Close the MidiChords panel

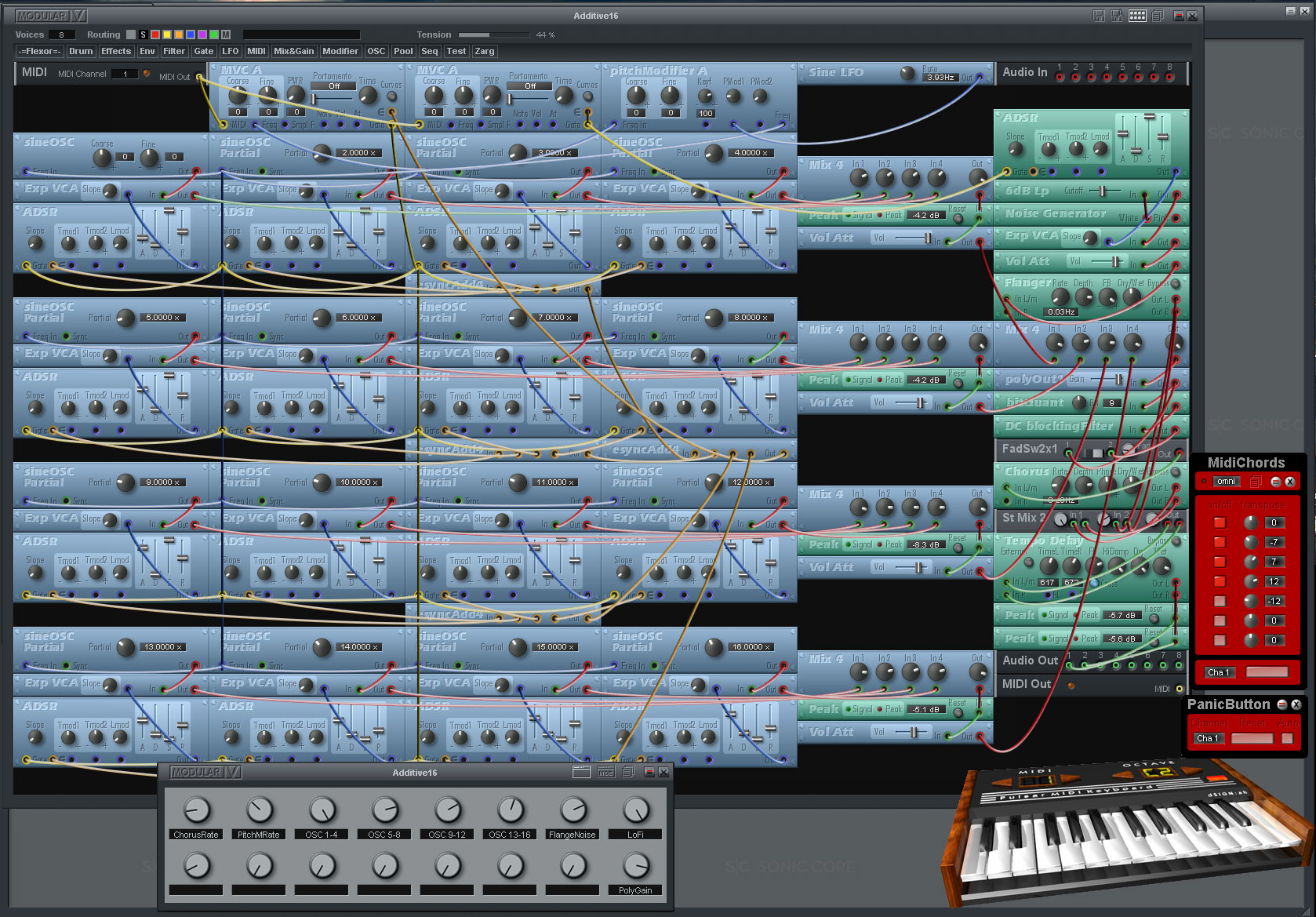click(x=1289, y=482)
